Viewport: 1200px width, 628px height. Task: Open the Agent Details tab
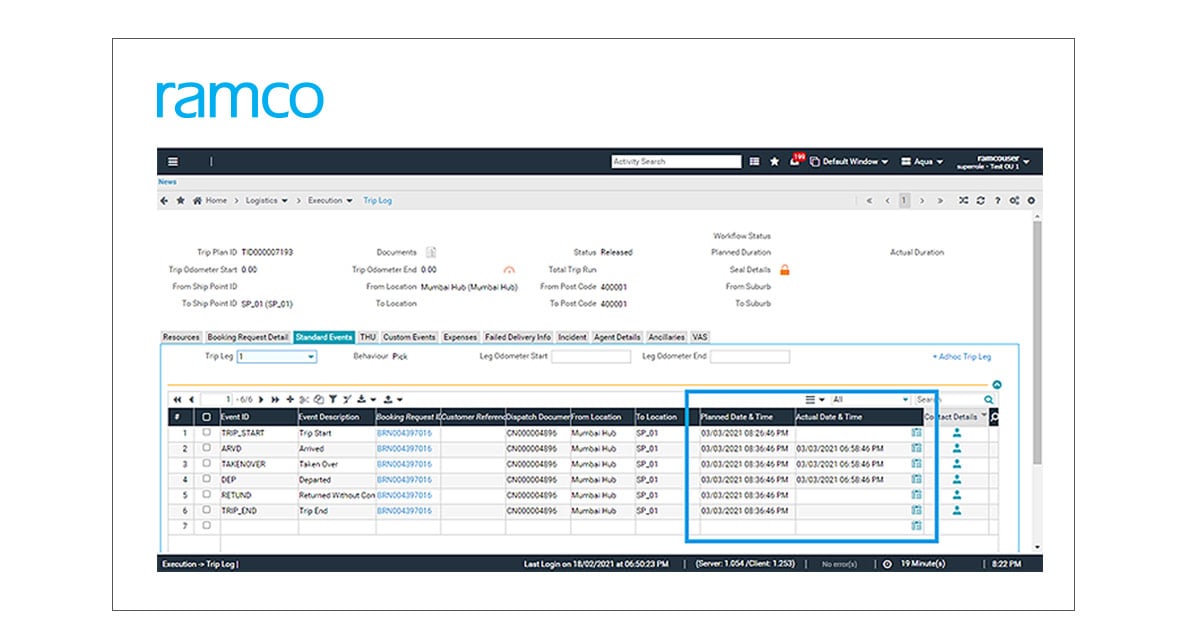click(617, 337)
